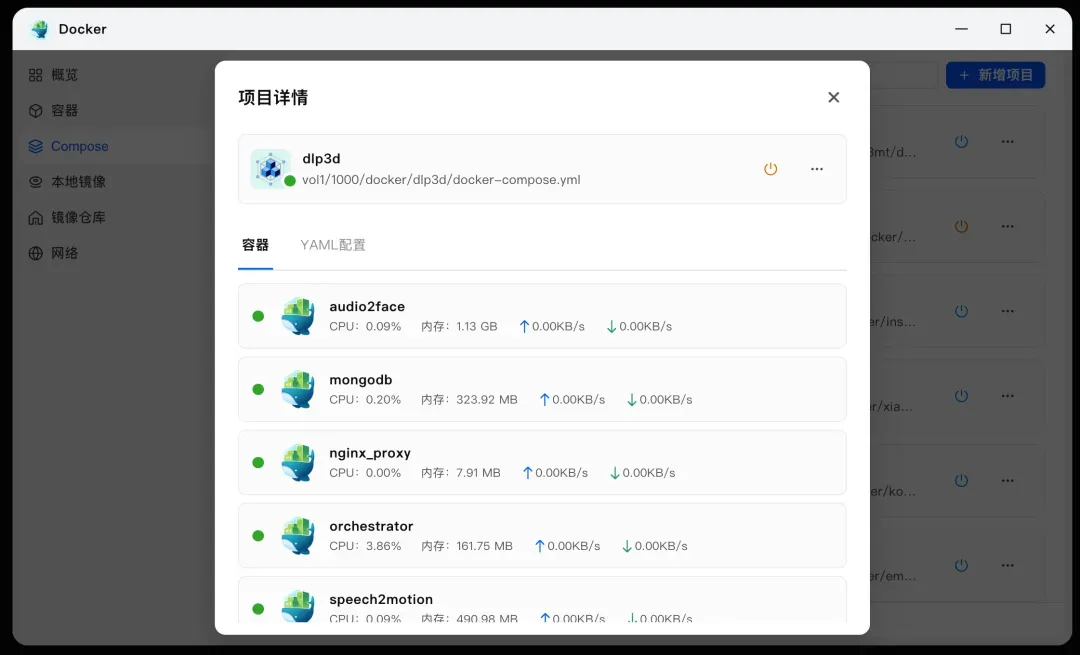
Task: Toggle power of the first background project
Action: 961,142
